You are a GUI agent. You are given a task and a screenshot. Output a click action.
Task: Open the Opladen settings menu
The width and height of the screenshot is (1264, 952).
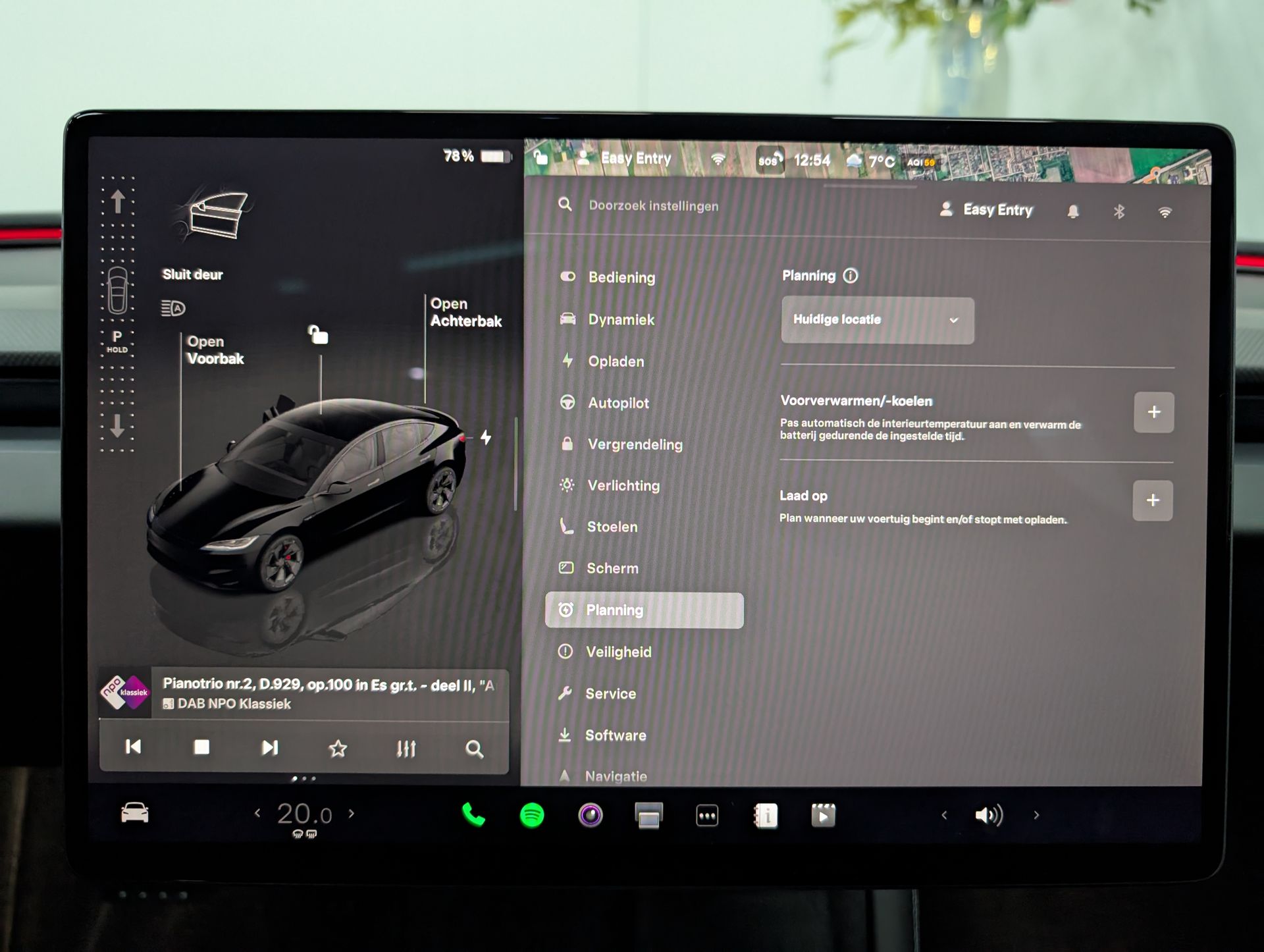pos(616,361)
